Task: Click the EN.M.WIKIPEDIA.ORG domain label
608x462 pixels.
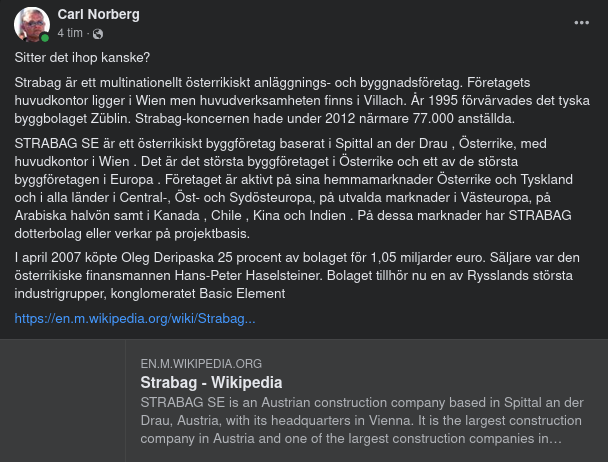Action: 201,364
